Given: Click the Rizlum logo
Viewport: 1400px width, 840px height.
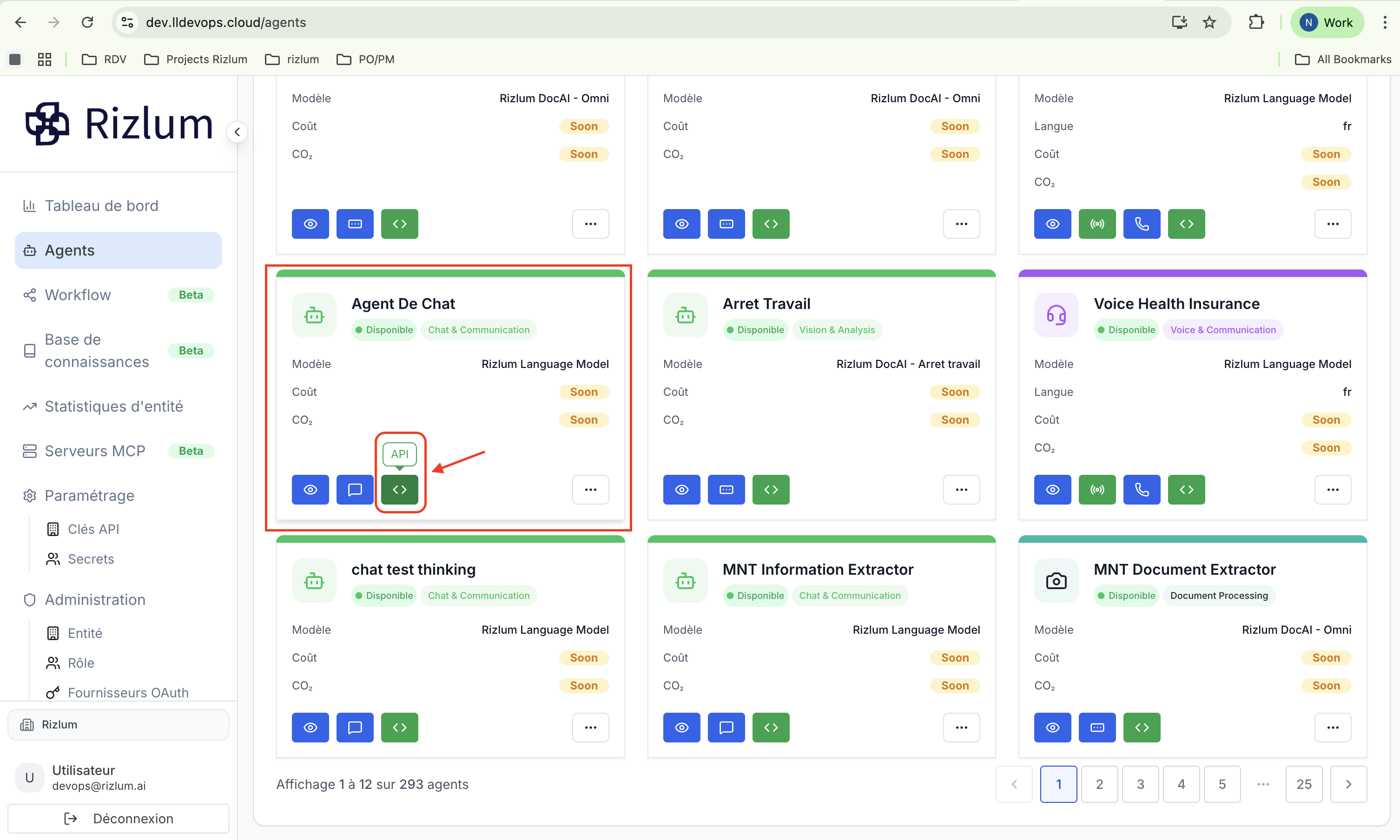Looking at the screenshot, I should point(119,124).
